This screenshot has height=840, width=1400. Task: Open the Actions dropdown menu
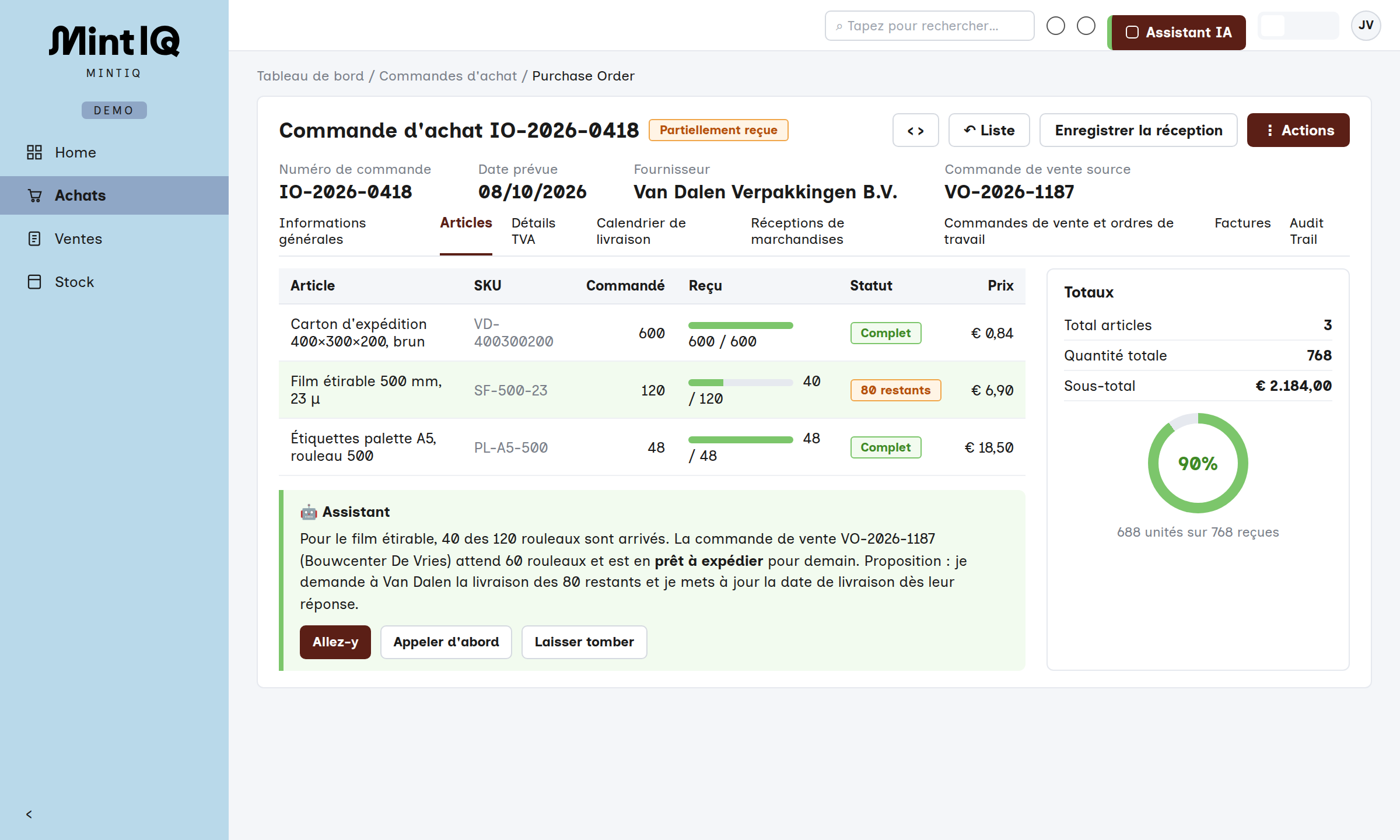pyautogui.click(x=1298, y=130)
